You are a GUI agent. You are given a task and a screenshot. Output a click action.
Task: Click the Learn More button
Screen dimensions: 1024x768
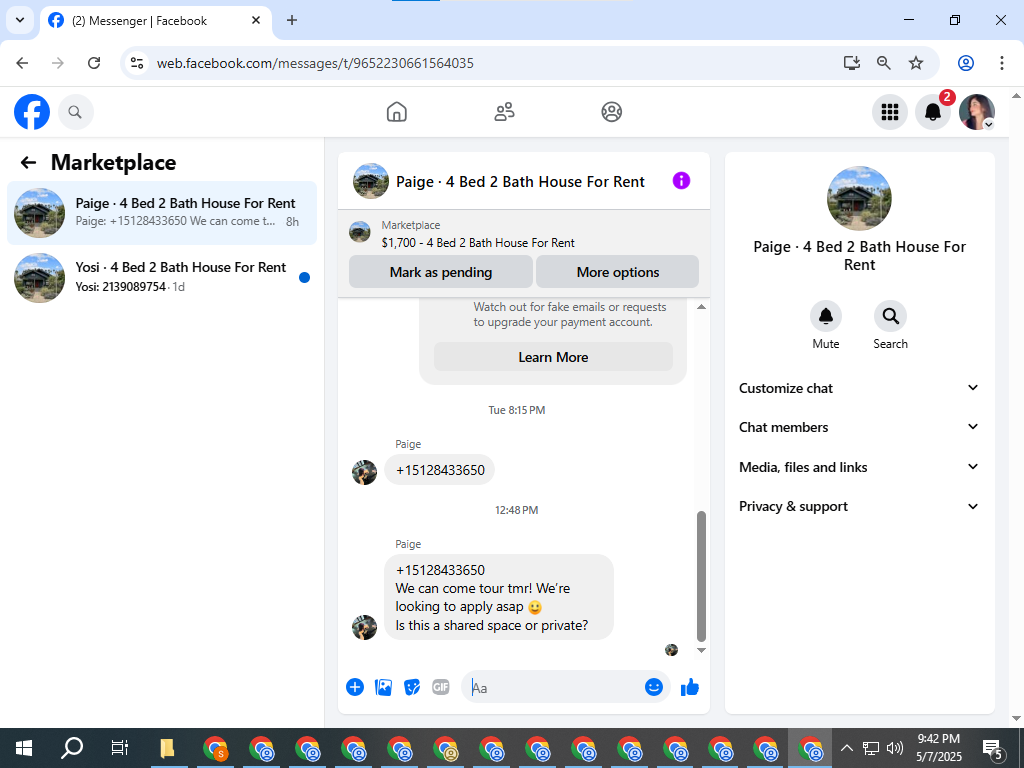553,357
